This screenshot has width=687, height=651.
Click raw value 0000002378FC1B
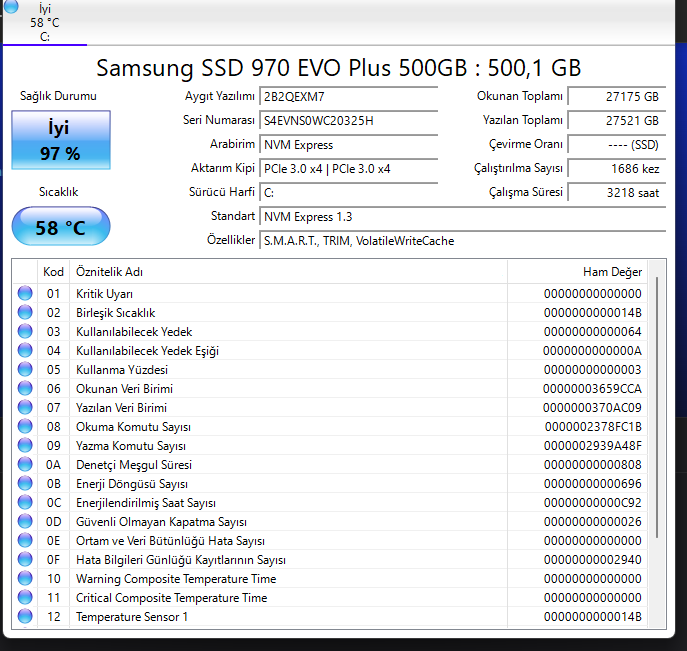click(x=593, y=427)
